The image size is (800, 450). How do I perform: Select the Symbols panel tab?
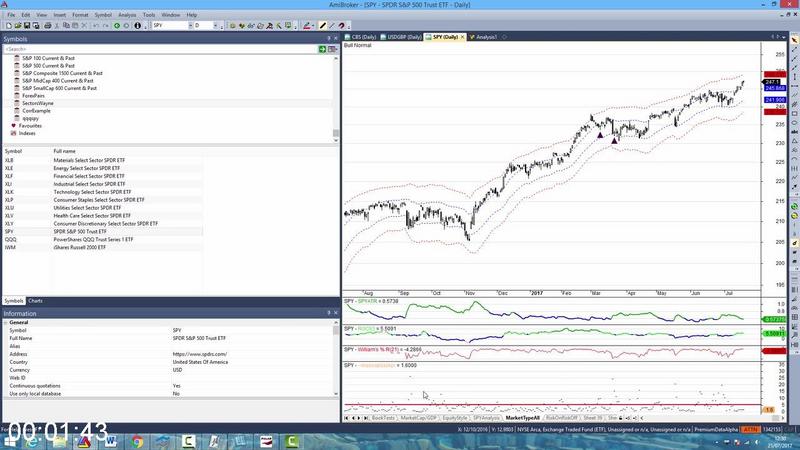click(x=14, y=301)
